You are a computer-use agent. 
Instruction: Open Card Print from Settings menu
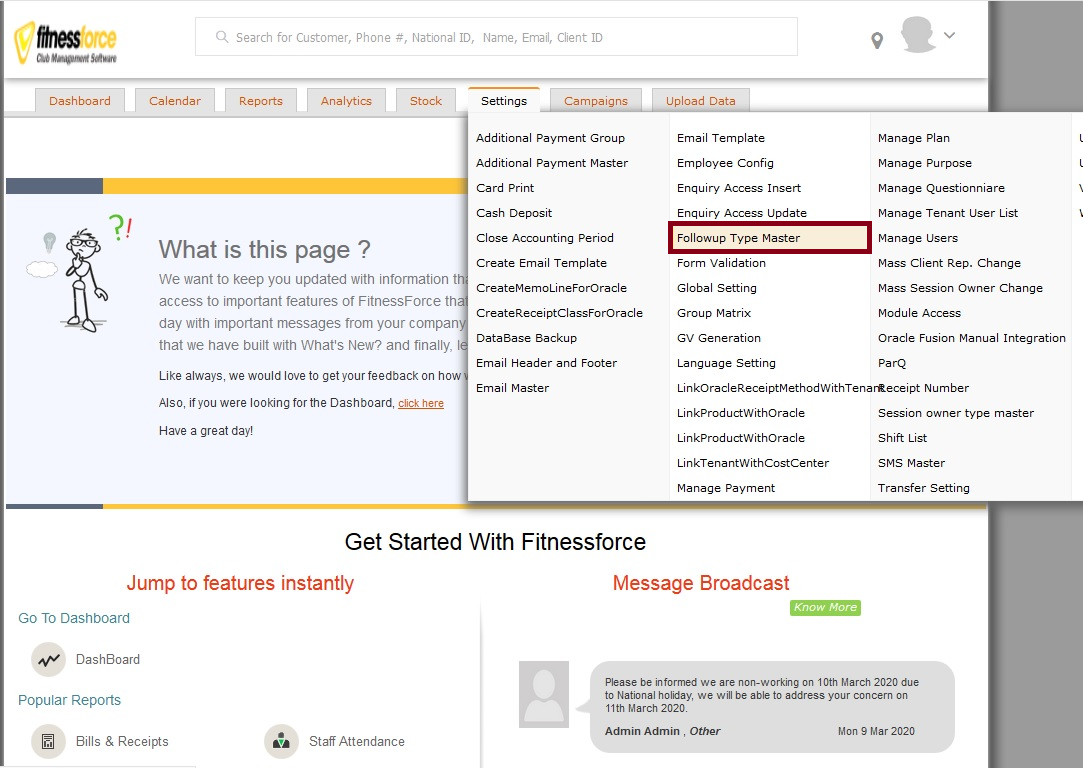(x=505, y=188)
